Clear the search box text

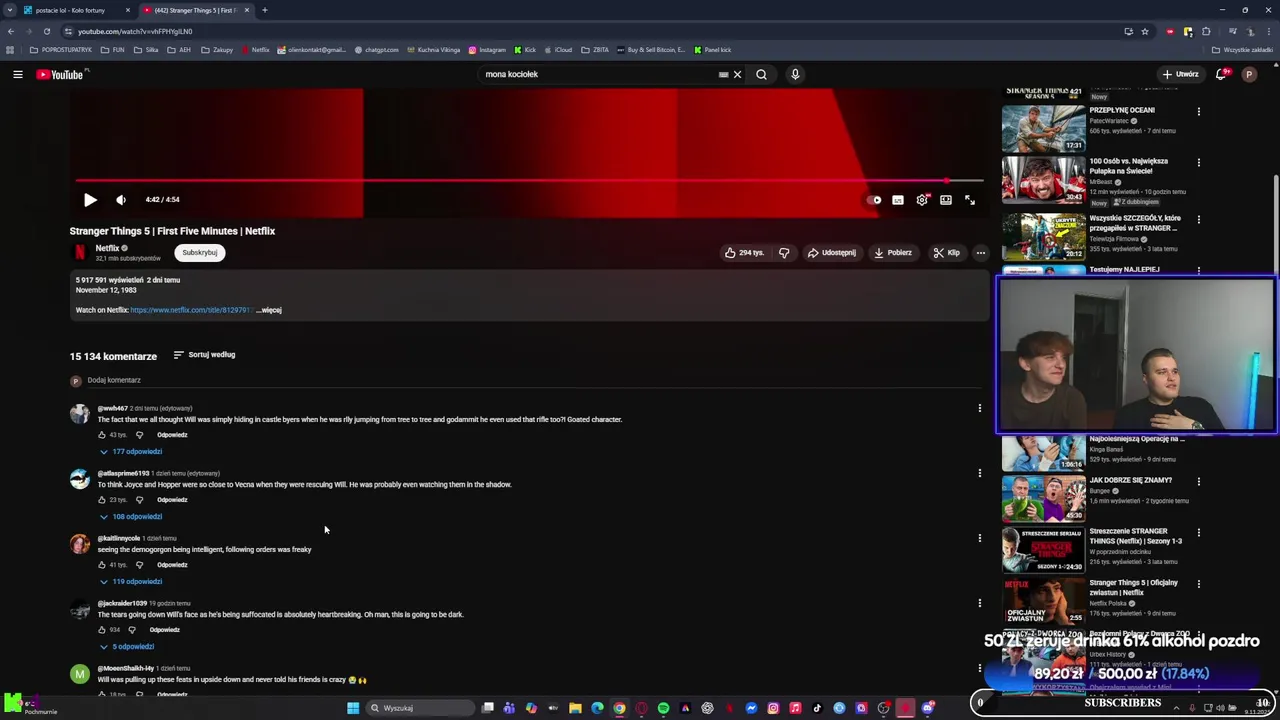click(737, 74)
